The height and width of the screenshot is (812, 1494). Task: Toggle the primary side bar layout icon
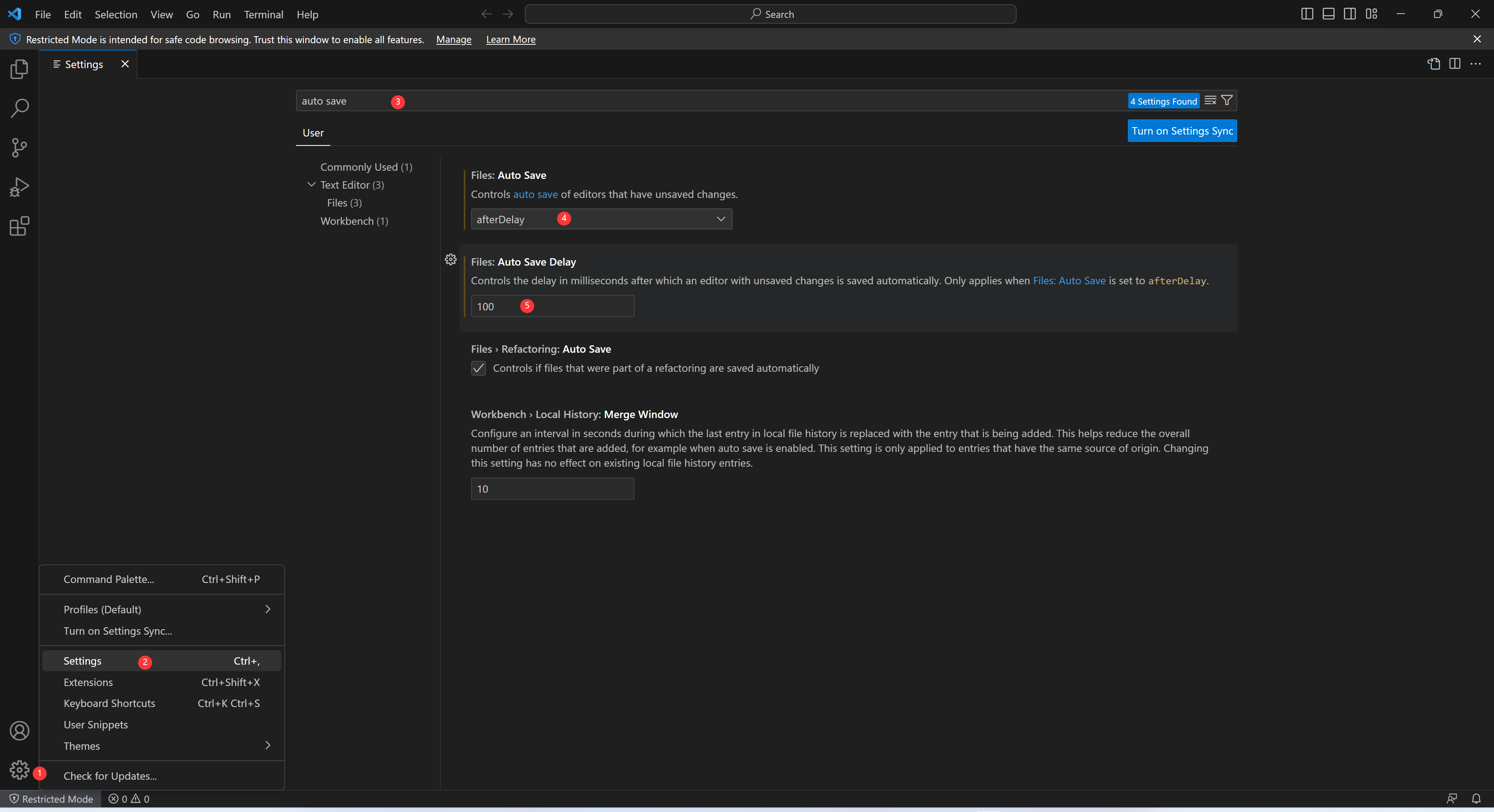pos(1307,14)
